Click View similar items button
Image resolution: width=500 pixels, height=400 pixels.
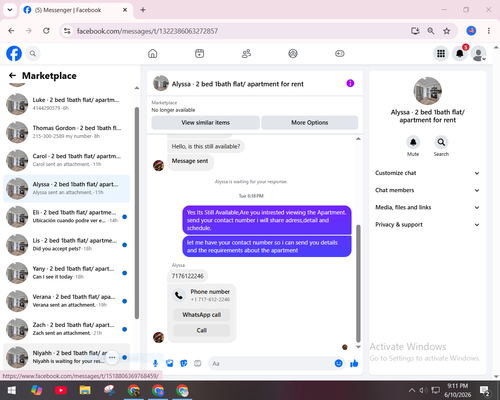pyautogui.click(x=206, y=123)
